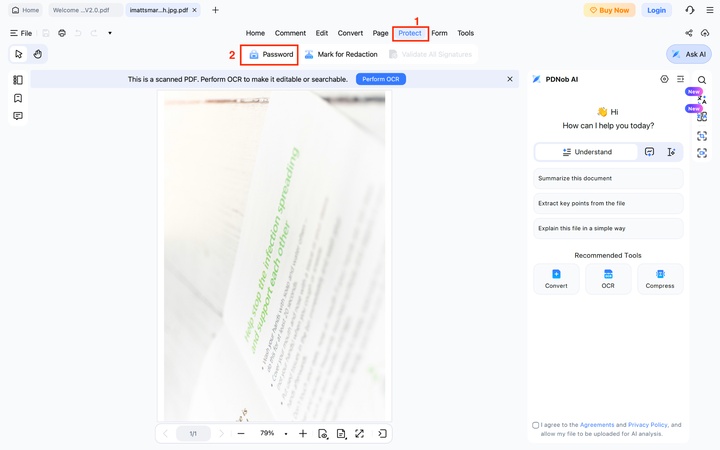The width and height of the screenshot is (720, 450).
Task: Click the Buy Now button
Action: tap(609, 10)
